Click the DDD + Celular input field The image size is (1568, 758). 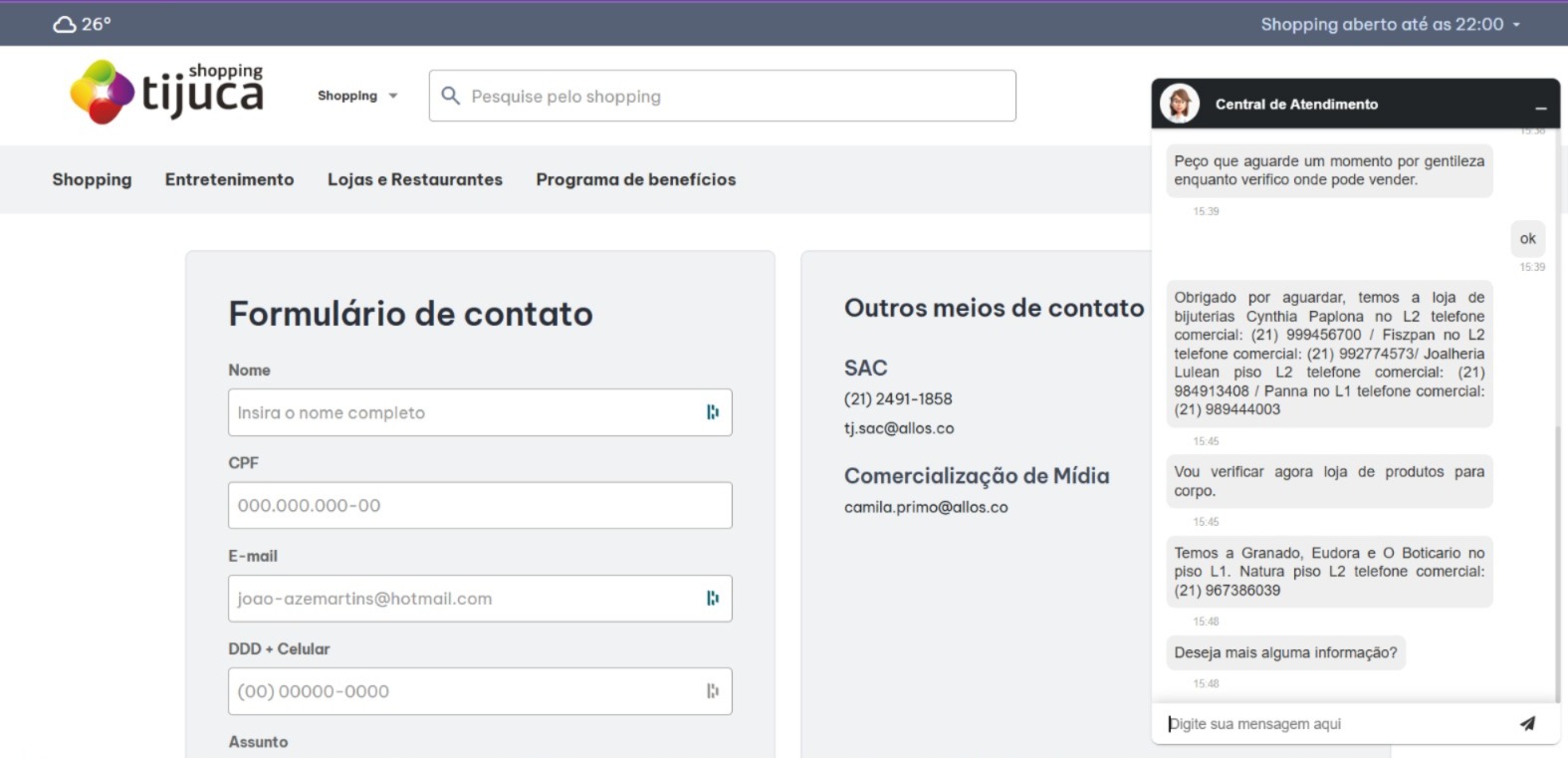(x=480, y=691)
